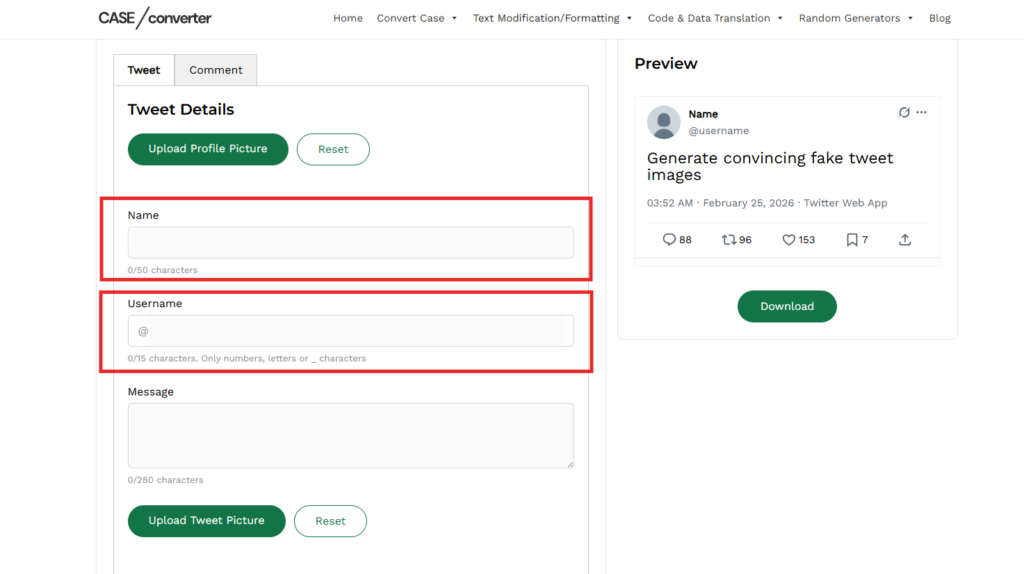1024x574 pixels.
Task: Click the Upload Tweet Picture button
Action: 206,520
